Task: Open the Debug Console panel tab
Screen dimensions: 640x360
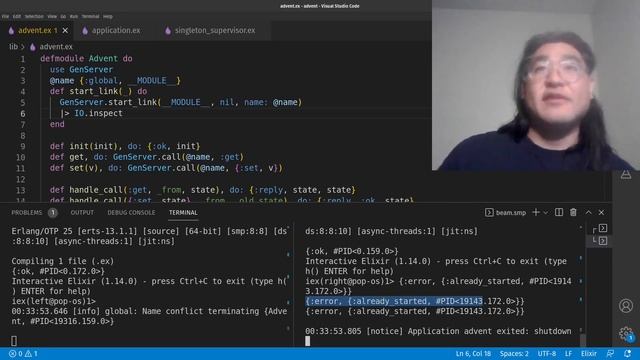Action: (x=131, y=213)
